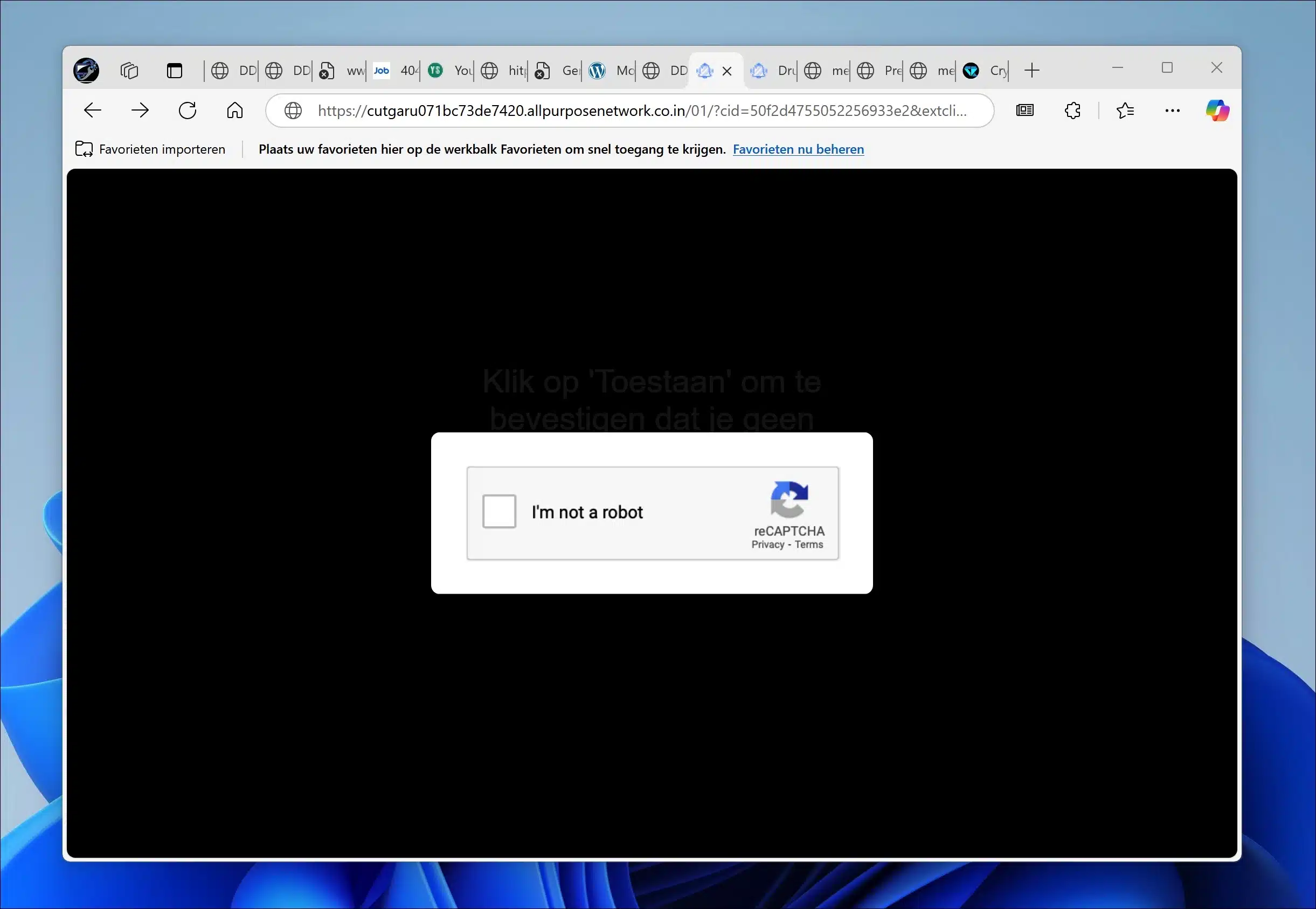Go back with the back arrow
Image resolution: width=1316 pixels, height=909 pixels.
(92, 111)
